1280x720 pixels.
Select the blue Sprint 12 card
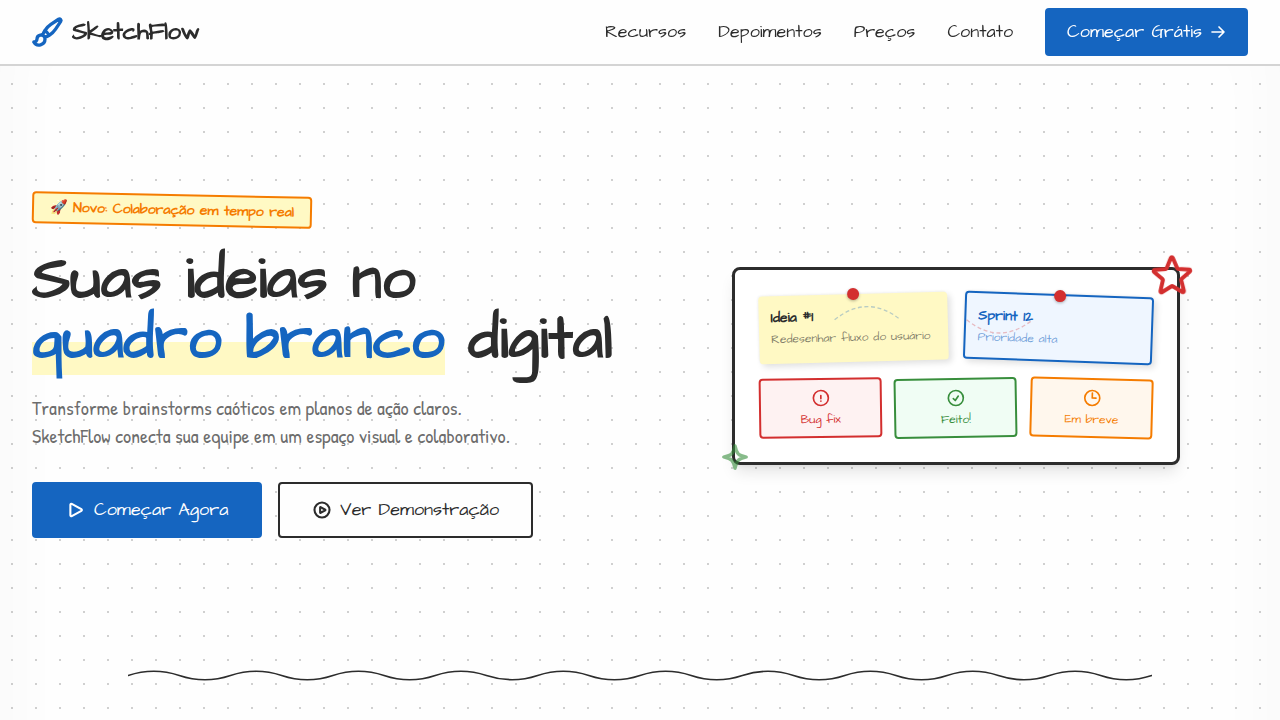(x=1058, y=330)
